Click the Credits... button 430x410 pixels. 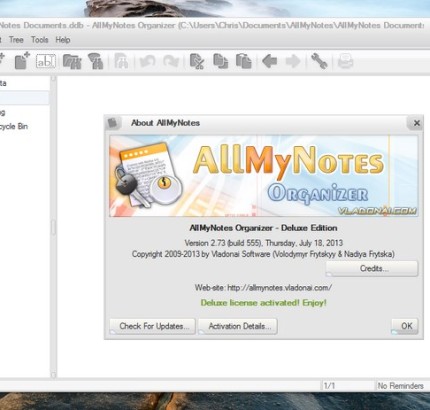coord(371,269)
